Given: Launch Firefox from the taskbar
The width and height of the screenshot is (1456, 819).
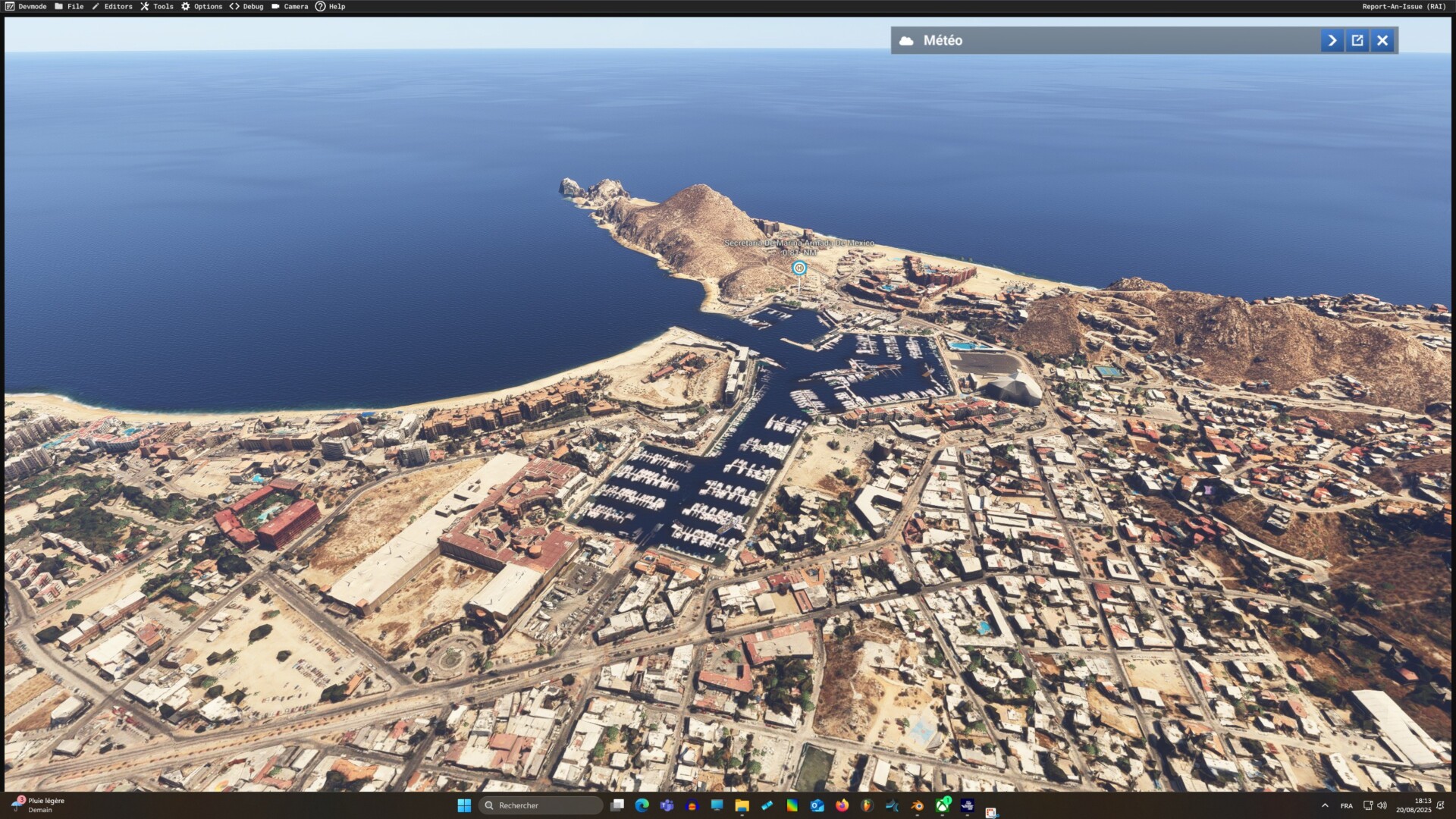Looking at the screenshot, I should point(842,805).
